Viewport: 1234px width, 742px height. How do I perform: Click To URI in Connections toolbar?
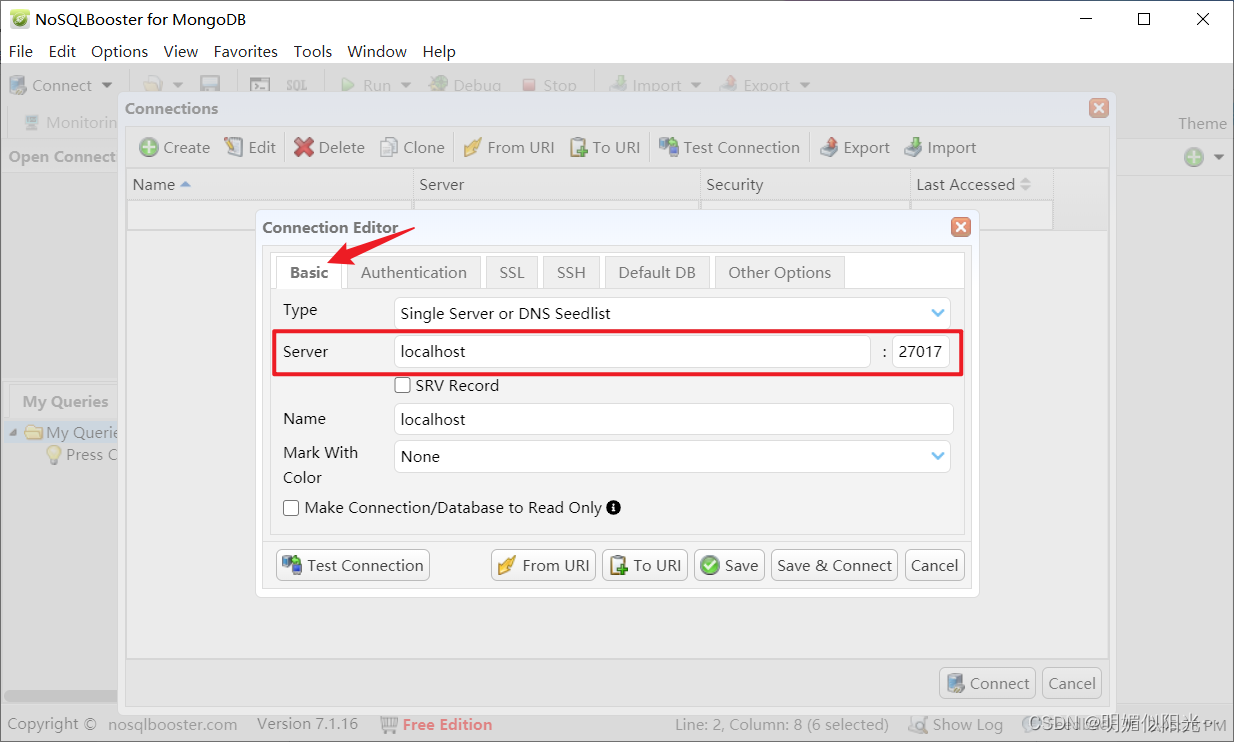pos(604,147)
